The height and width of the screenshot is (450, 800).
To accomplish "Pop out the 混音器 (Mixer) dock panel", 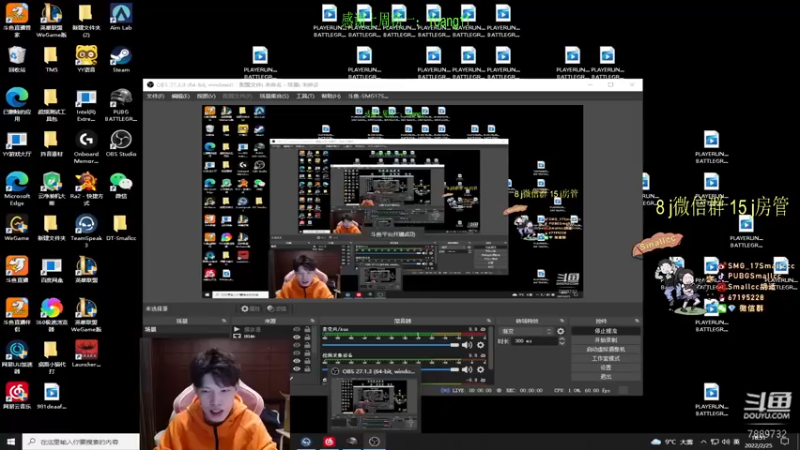I will click(x=489, y=321).
